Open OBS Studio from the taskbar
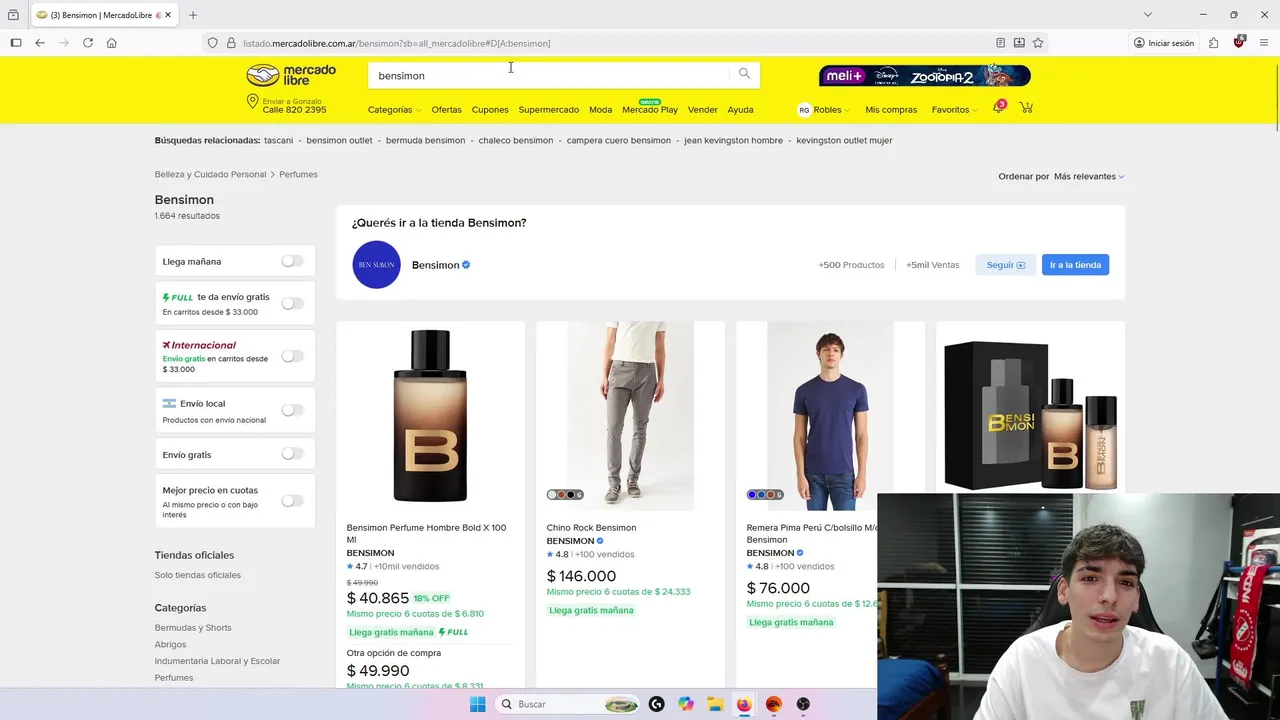The image size is (1280, 720). (x=803, y=704)
